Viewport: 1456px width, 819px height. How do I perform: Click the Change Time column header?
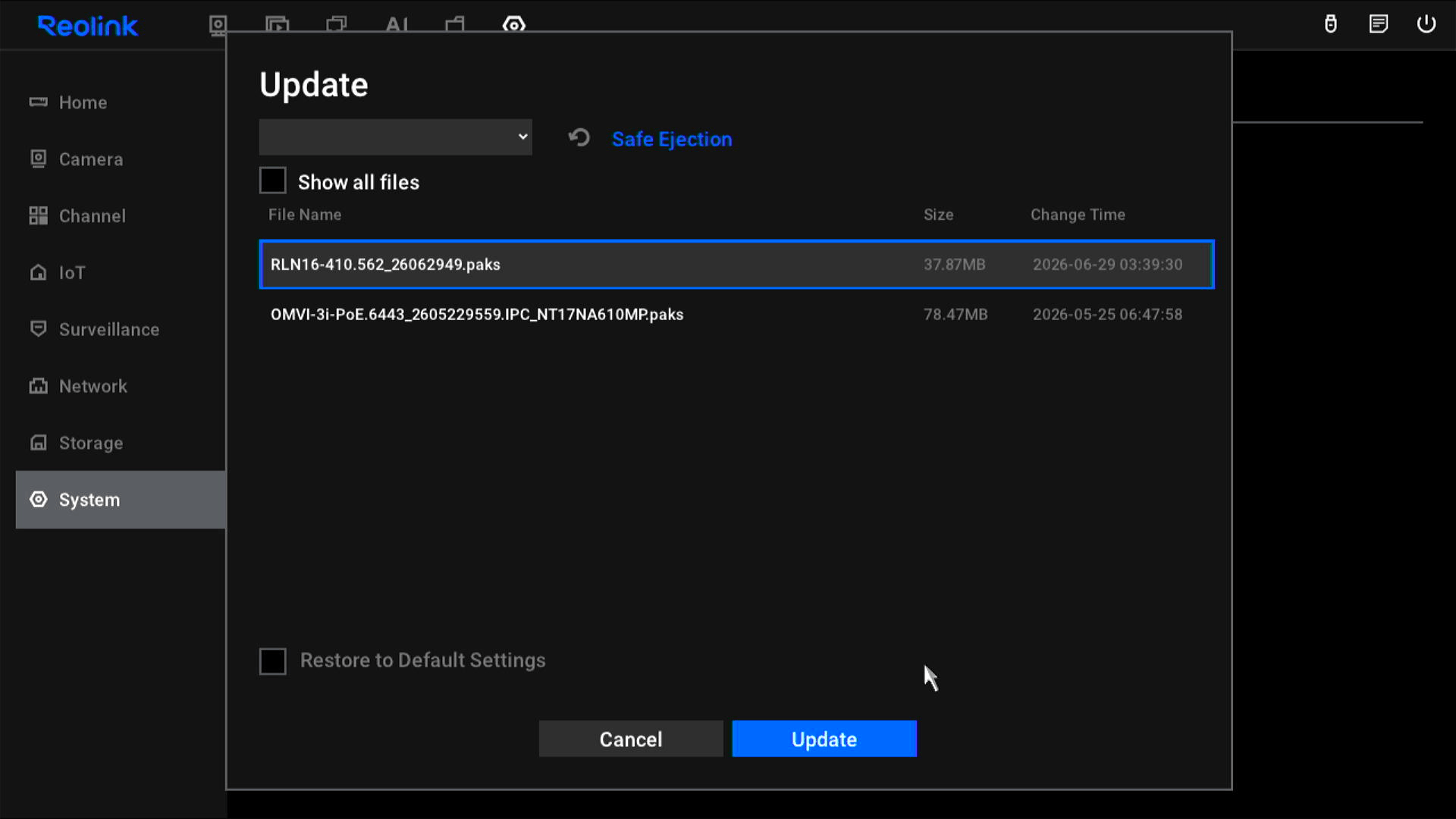pyautogui.click(x=1078, y=215)
